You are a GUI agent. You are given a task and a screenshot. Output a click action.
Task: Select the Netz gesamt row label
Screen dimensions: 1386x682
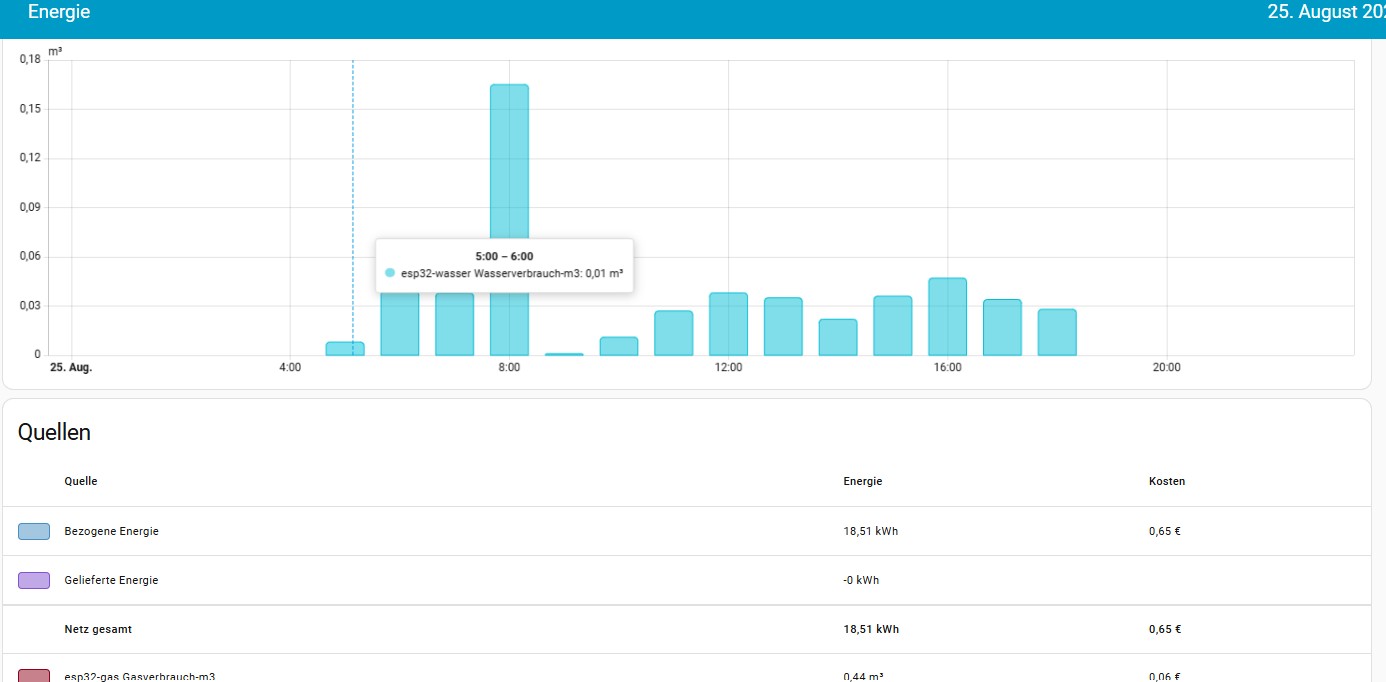[x=98, y=629]
